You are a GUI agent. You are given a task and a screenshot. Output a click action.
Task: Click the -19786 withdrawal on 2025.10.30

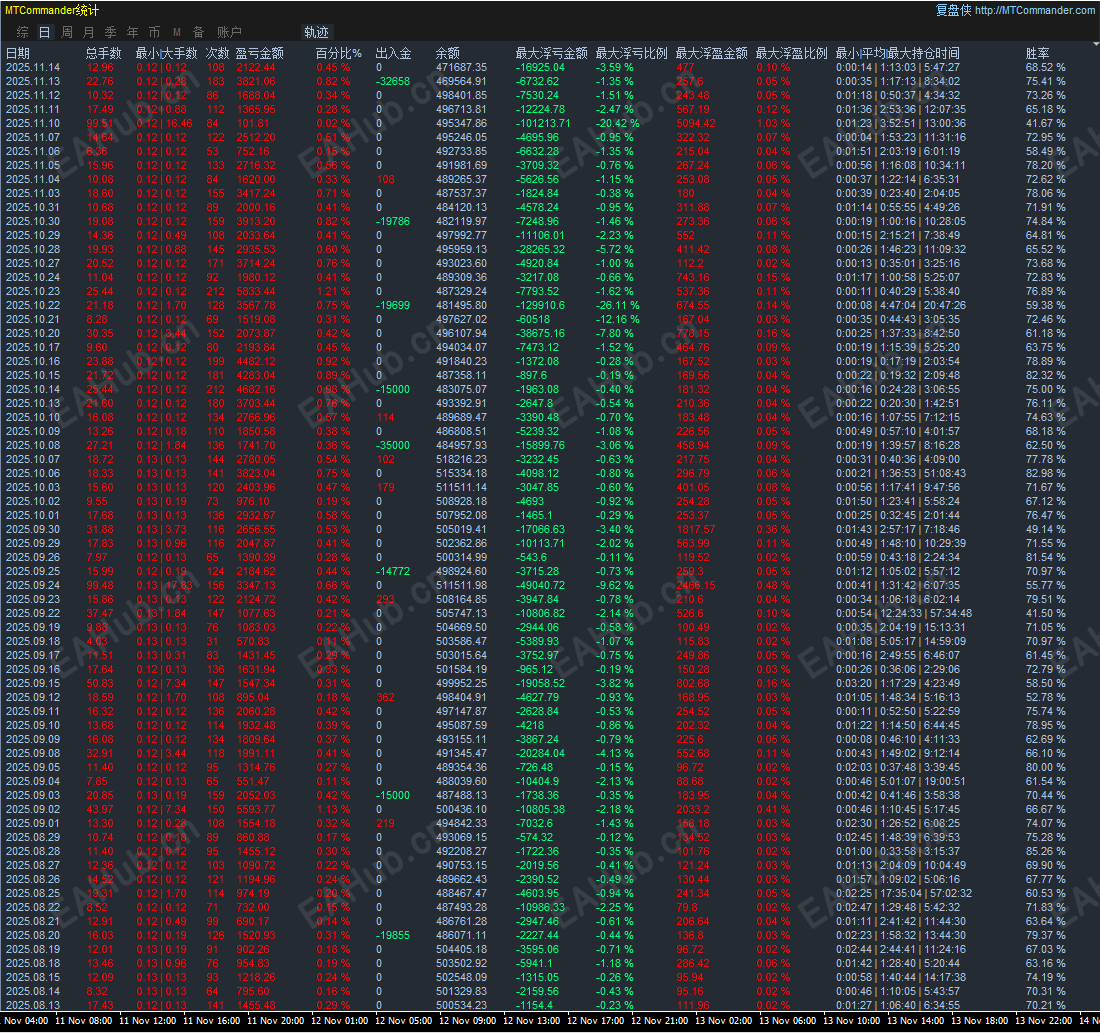(x=393, y=221)
